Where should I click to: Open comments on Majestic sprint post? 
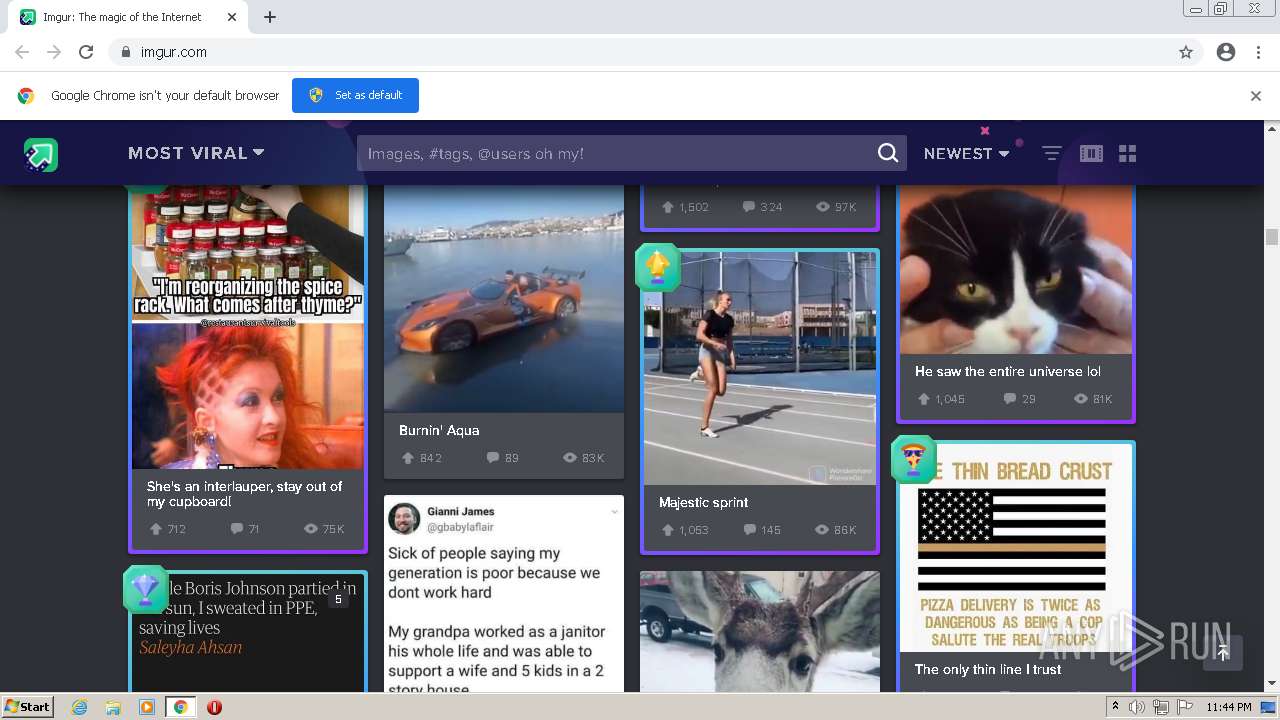coord(750,530)
